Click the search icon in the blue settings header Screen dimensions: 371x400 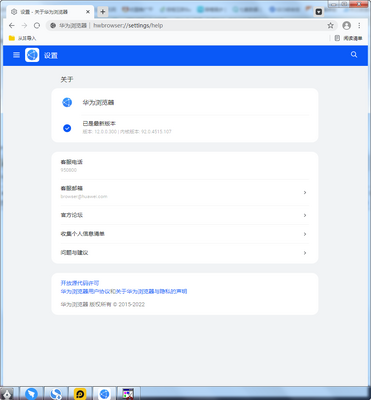pos(354,55)
